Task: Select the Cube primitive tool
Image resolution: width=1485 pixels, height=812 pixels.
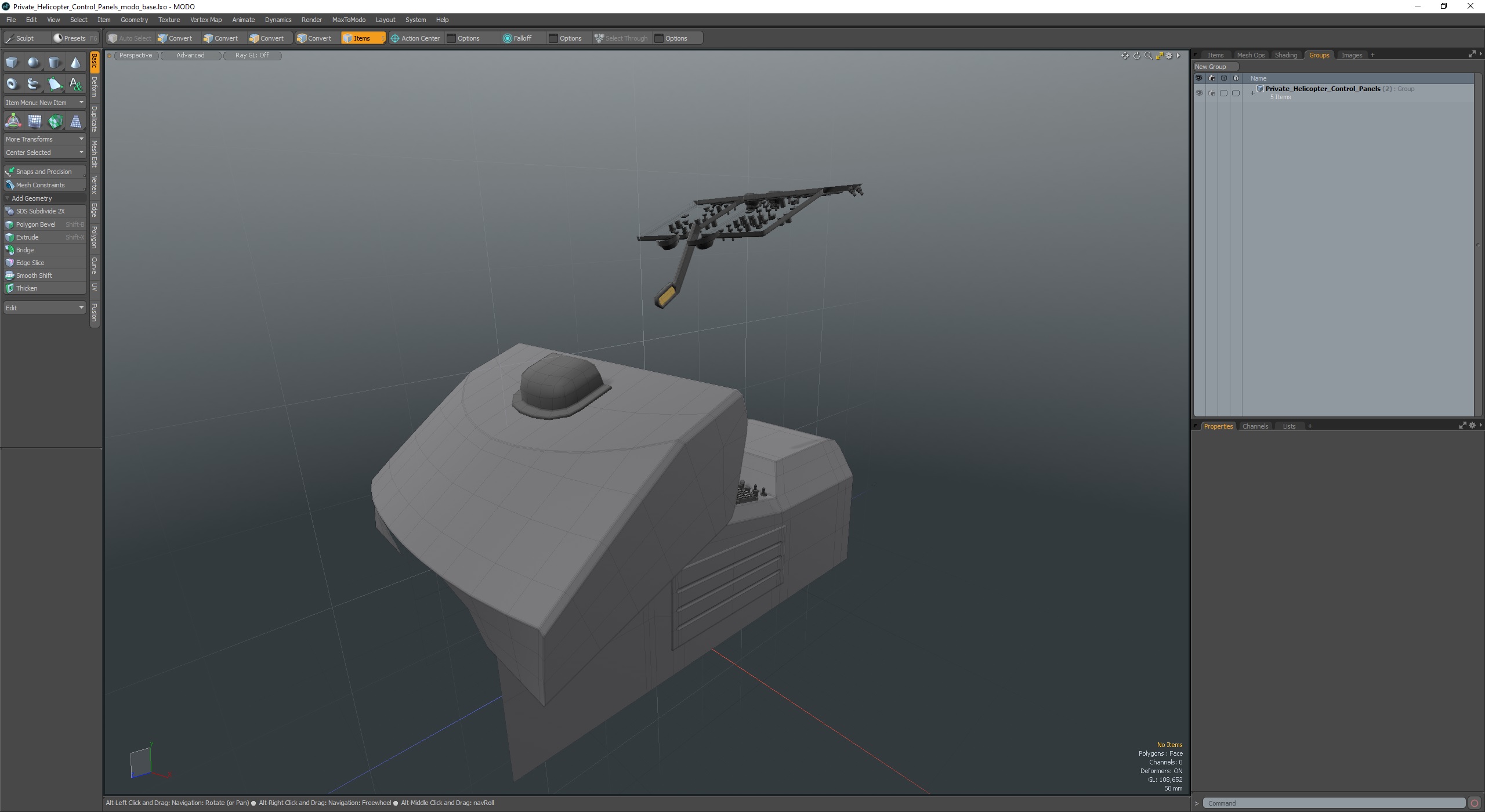Action: pyautogui.click(x=12, y=63)
